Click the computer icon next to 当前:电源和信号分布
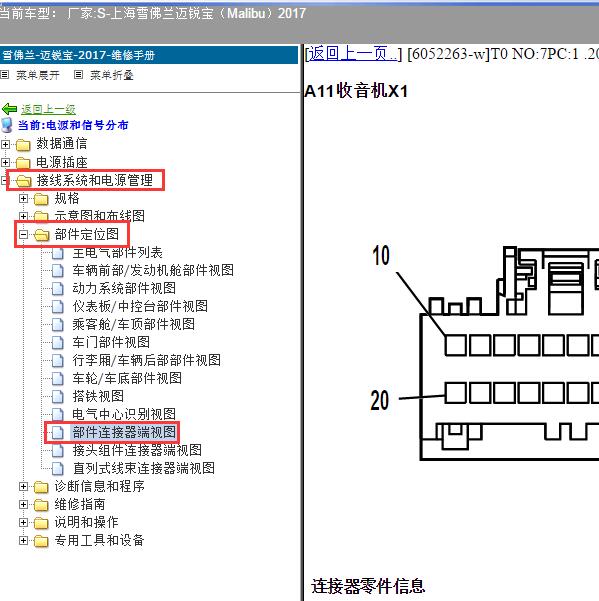Screen dimensions: 599x601 tap(7, 125)
